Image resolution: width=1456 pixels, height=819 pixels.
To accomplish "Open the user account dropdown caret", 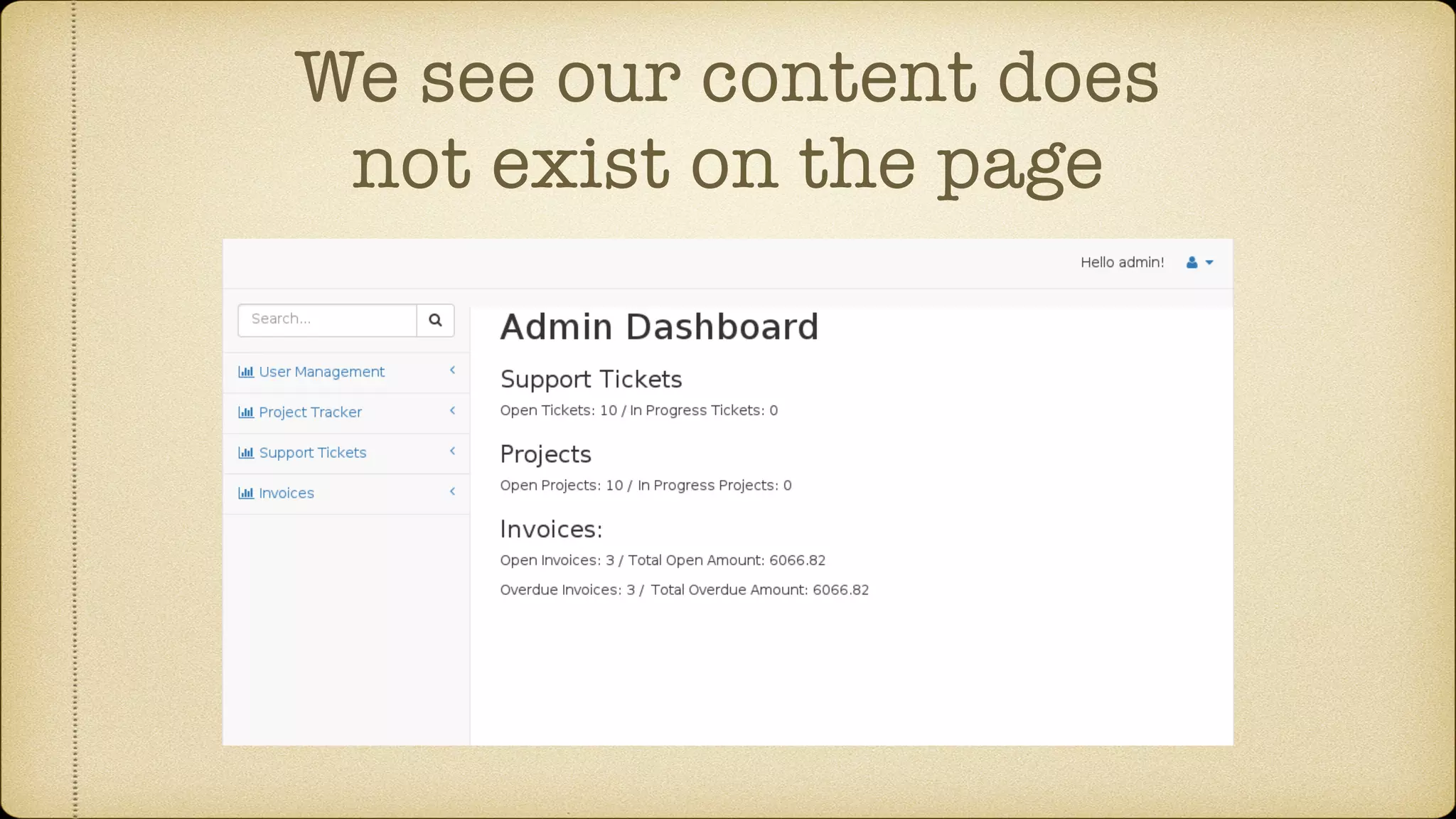I will (1209, 262).
